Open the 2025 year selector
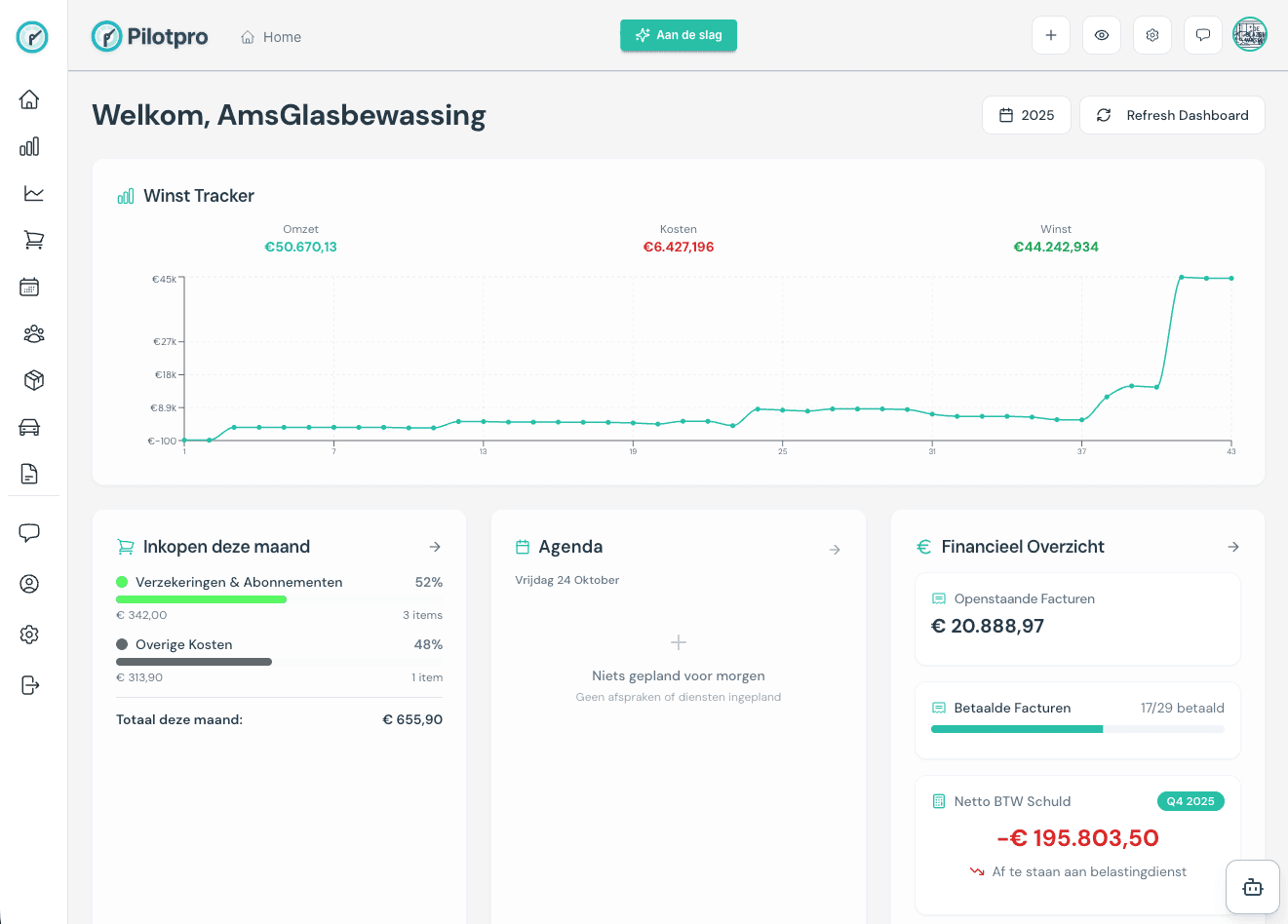This screenshot has width=1288, height=924. (x=1026, y=115)
